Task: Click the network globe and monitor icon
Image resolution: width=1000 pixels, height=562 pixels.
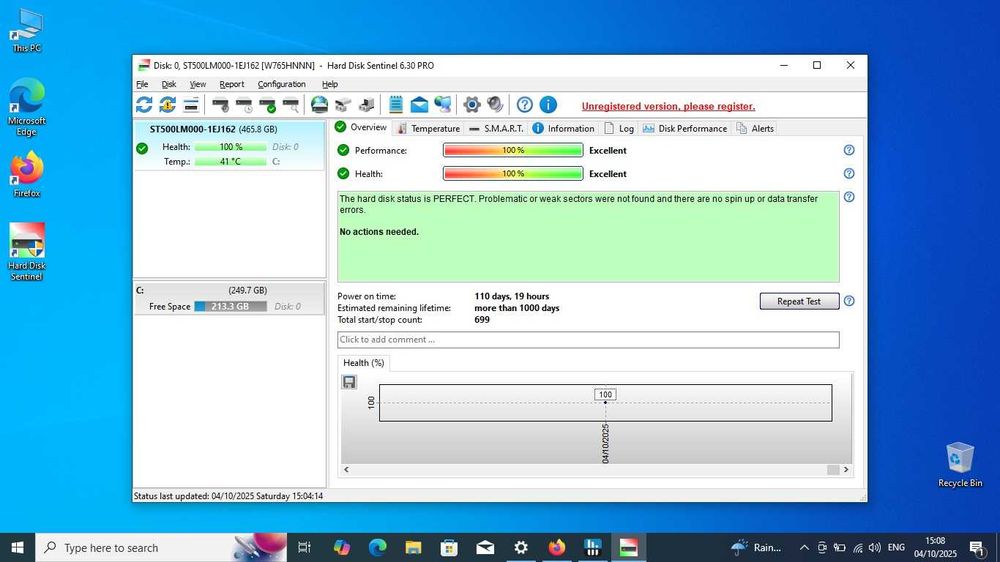Action: pos(443,105)
